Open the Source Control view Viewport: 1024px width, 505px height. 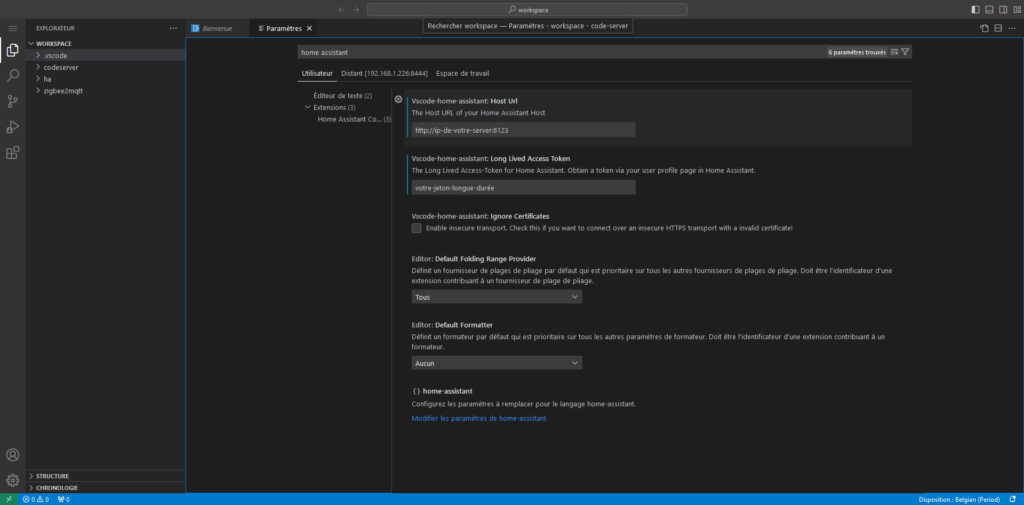click(x=12, y=101)
